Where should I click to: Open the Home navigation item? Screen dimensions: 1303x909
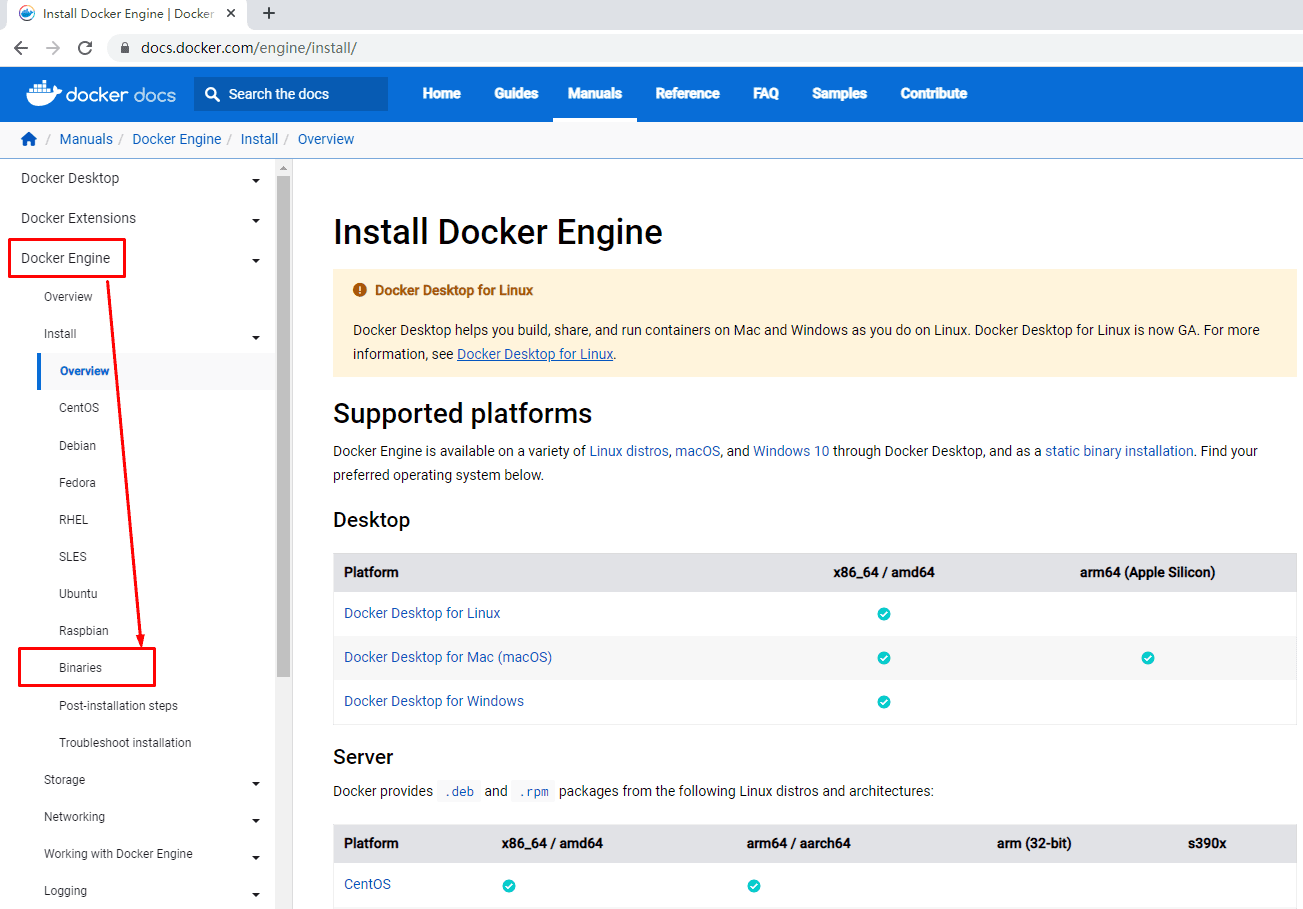(x=441, y=93)
